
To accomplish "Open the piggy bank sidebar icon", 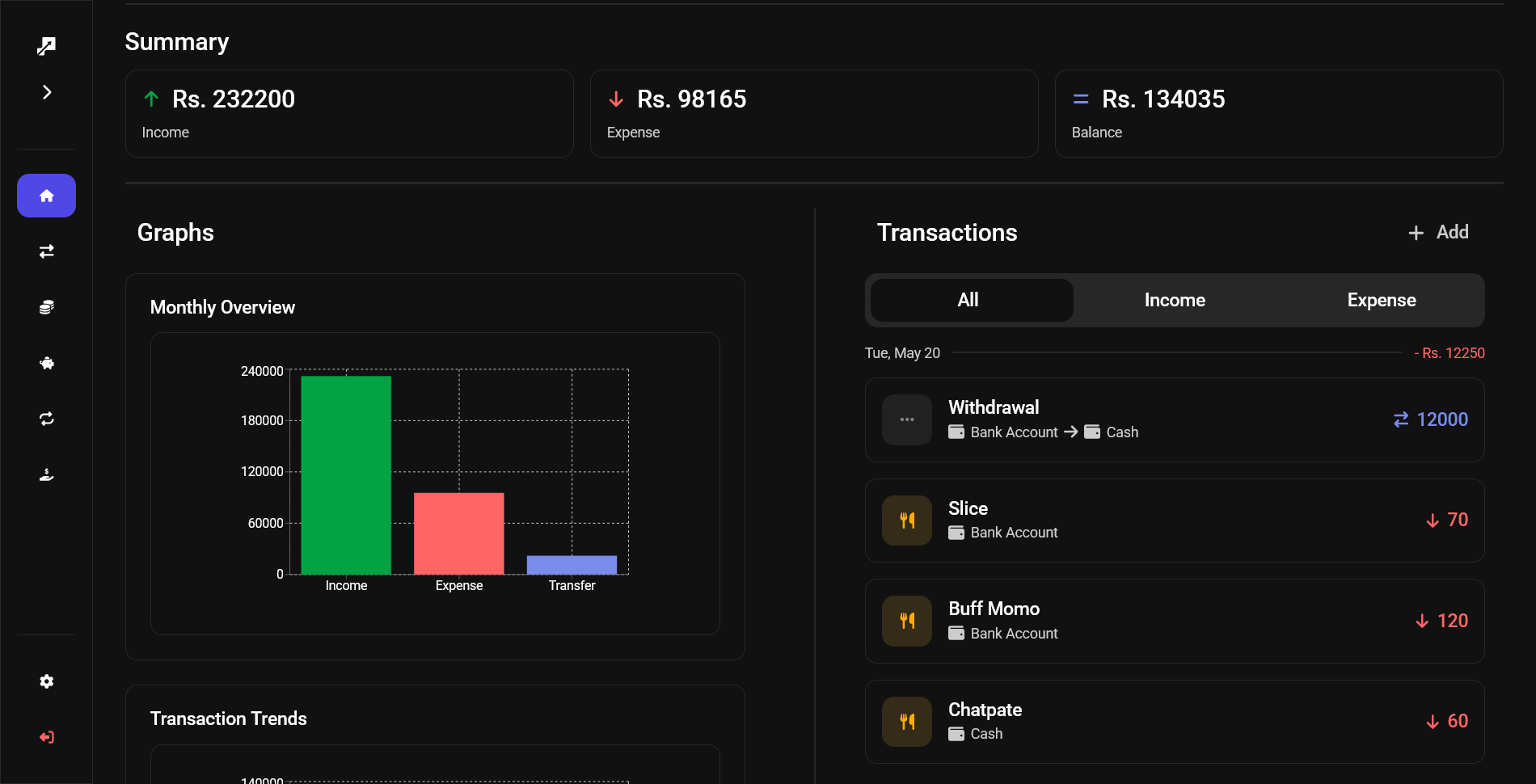I will pyautogui.click(x=46, y=363).
